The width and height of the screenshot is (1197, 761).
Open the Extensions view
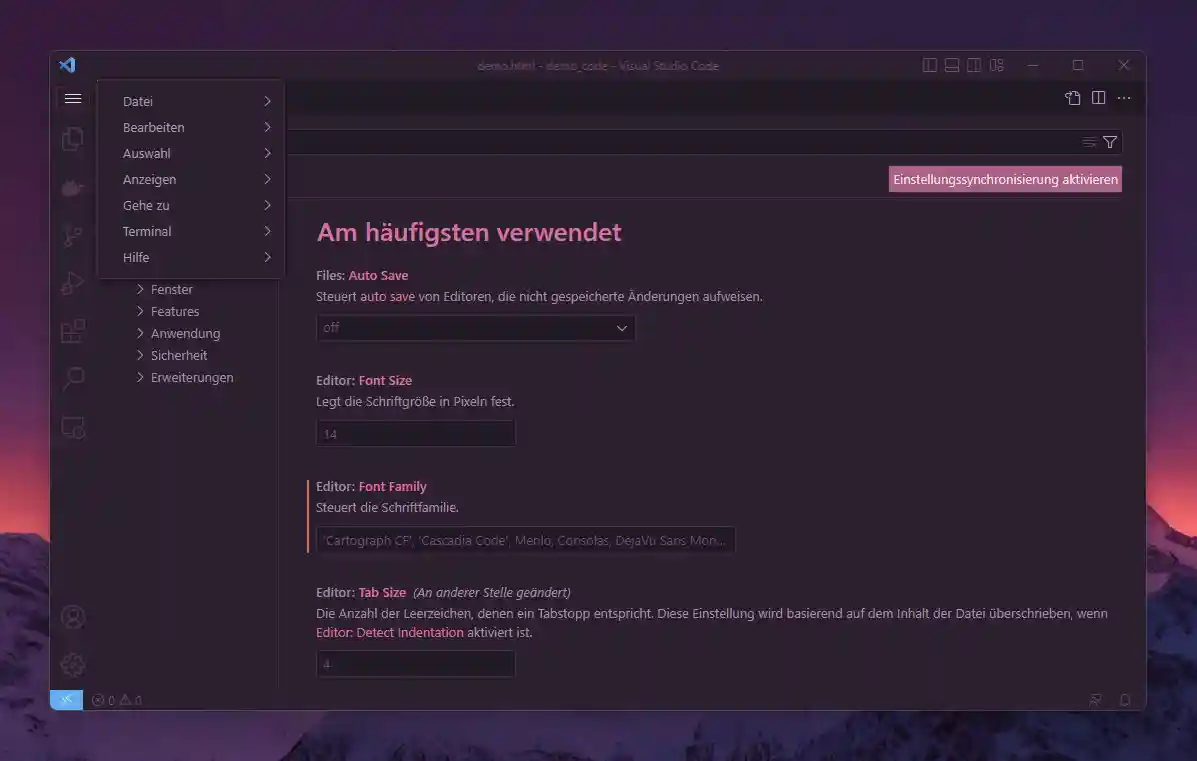coord(73,331)
